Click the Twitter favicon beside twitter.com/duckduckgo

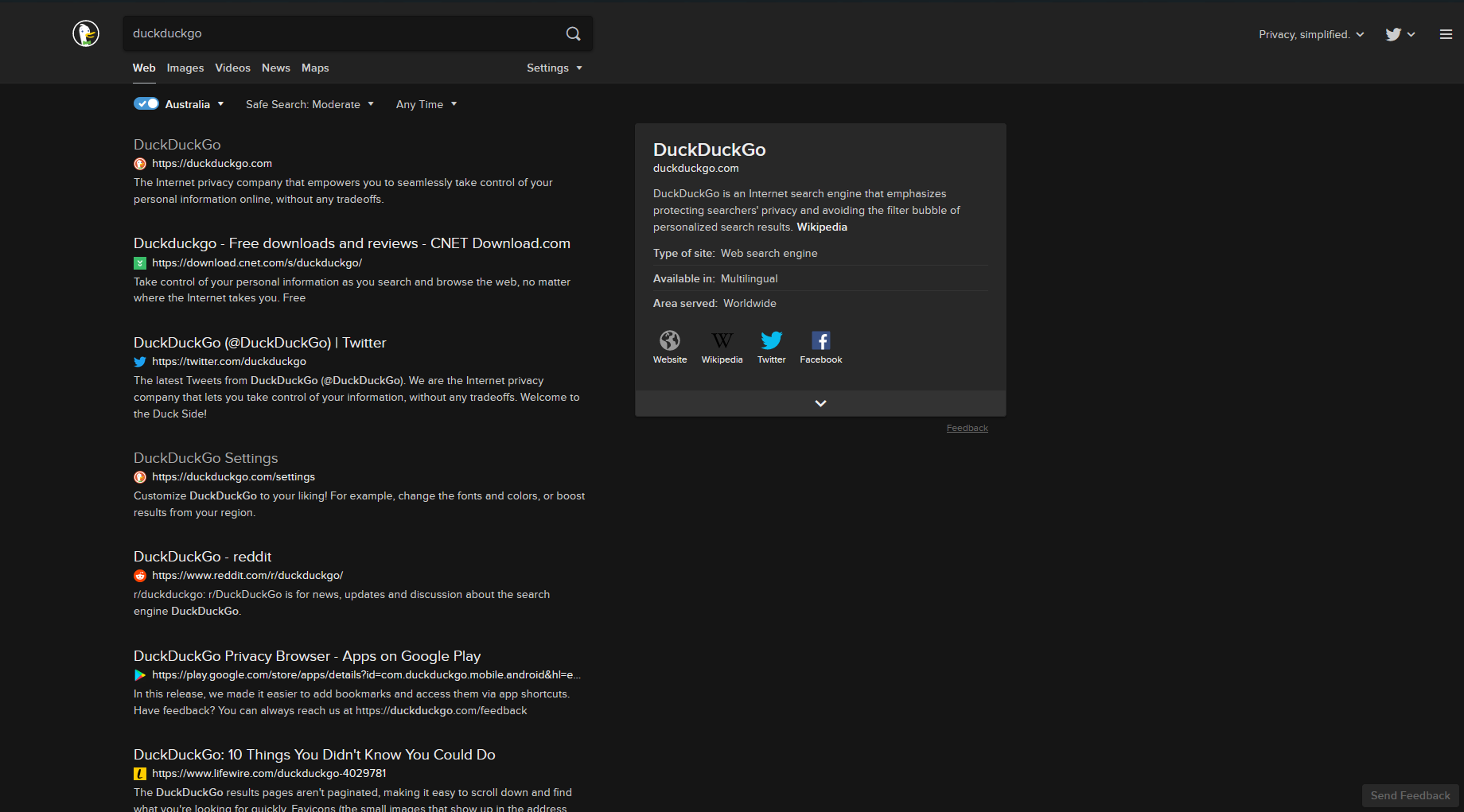tap(140, 362)
